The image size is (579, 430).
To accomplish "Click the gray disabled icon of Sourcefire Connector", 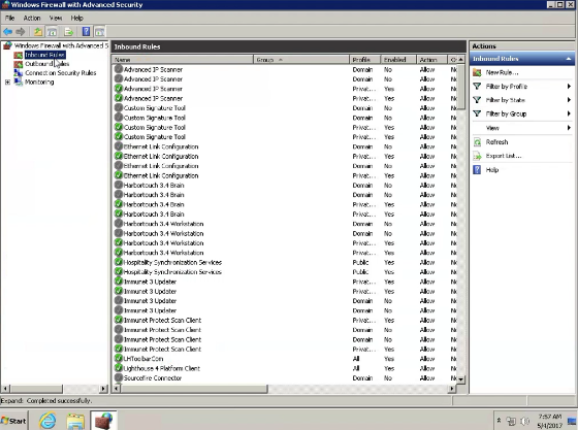I will coord(119,378).
